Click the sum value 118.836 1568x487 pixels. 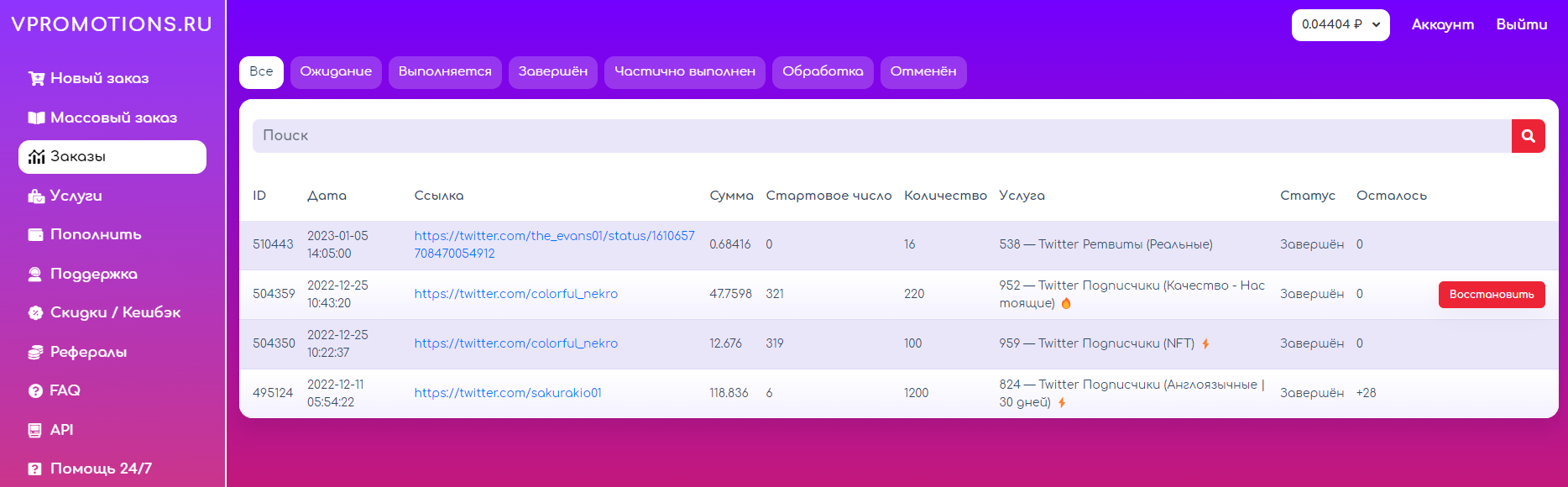[x=729, y=393]
